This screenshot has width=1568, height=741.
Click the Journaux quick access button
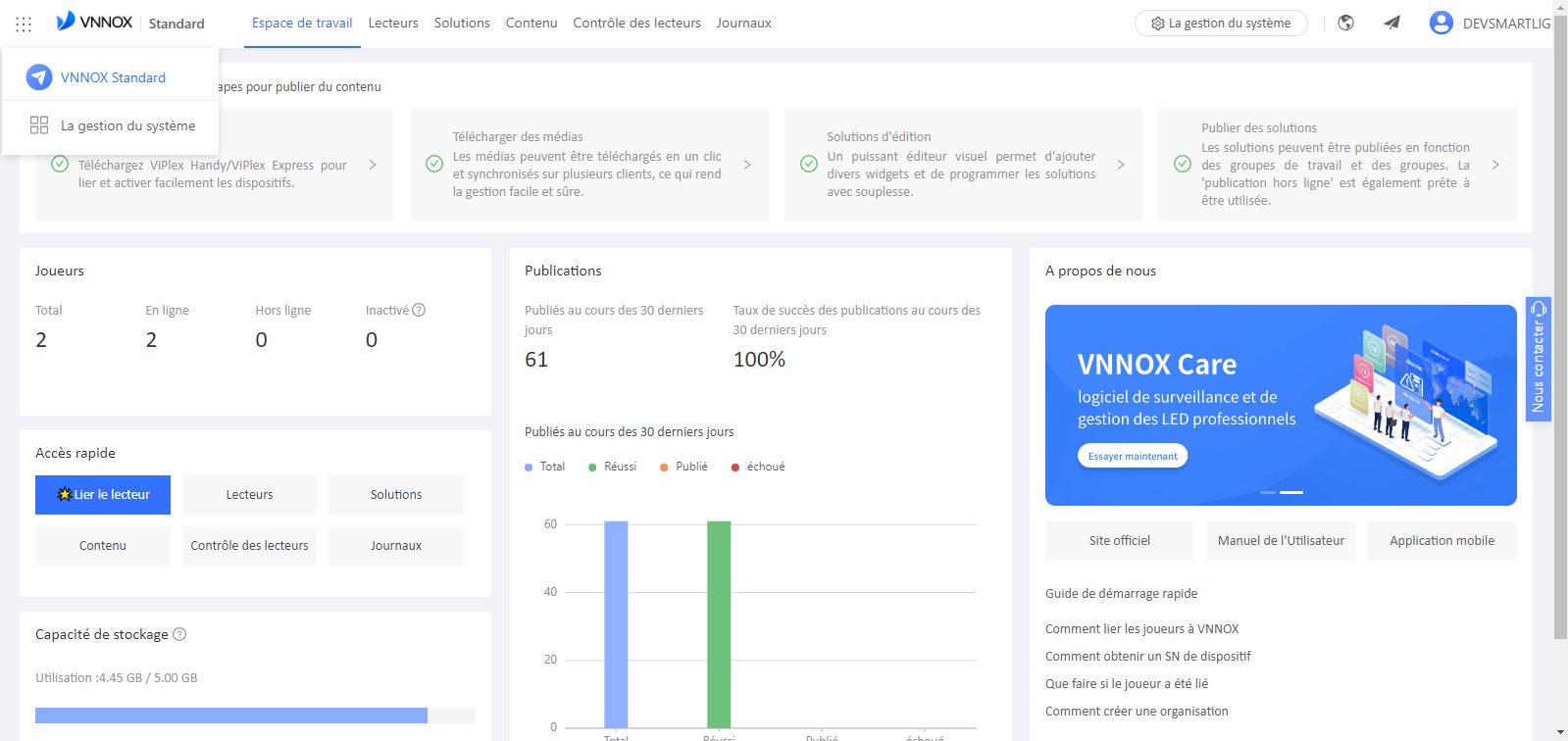[396, 546]
